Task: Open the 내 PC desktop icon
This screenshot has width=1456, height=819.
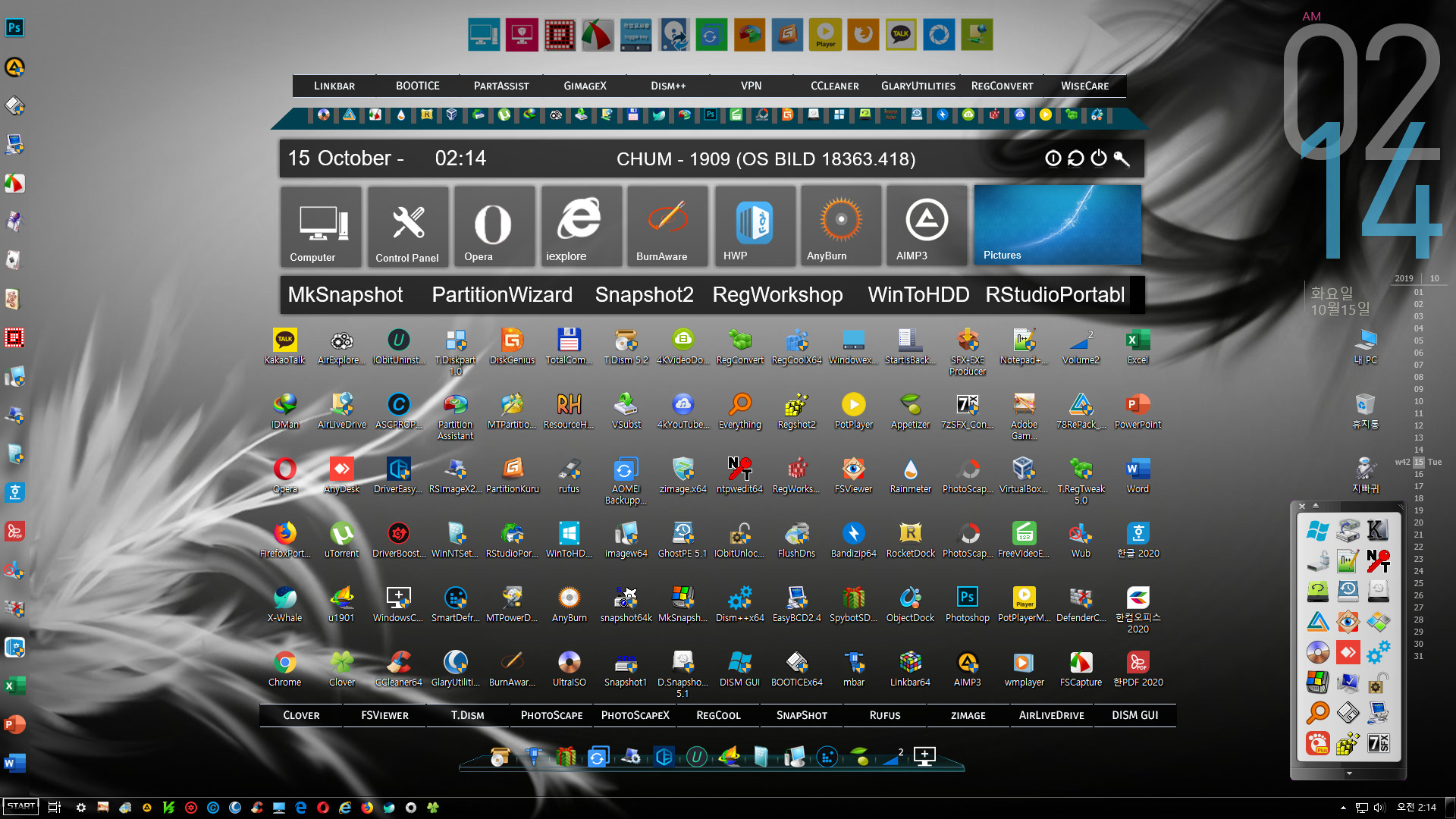Action: click(x=1366, y=346)
